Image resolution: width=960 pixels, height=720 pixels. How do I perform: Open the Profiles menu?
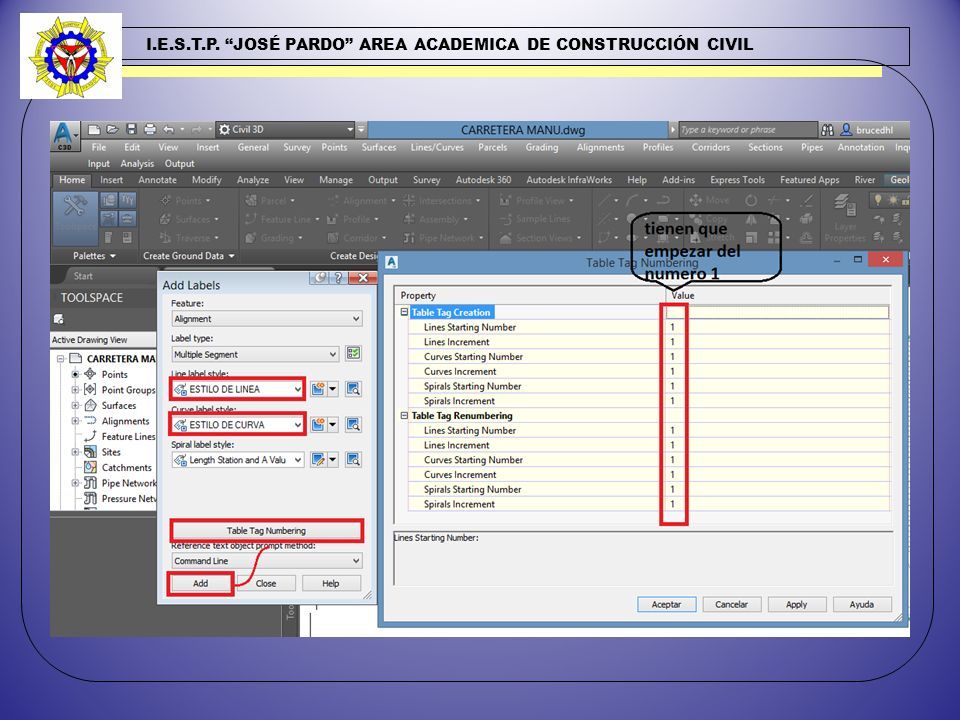658,148
